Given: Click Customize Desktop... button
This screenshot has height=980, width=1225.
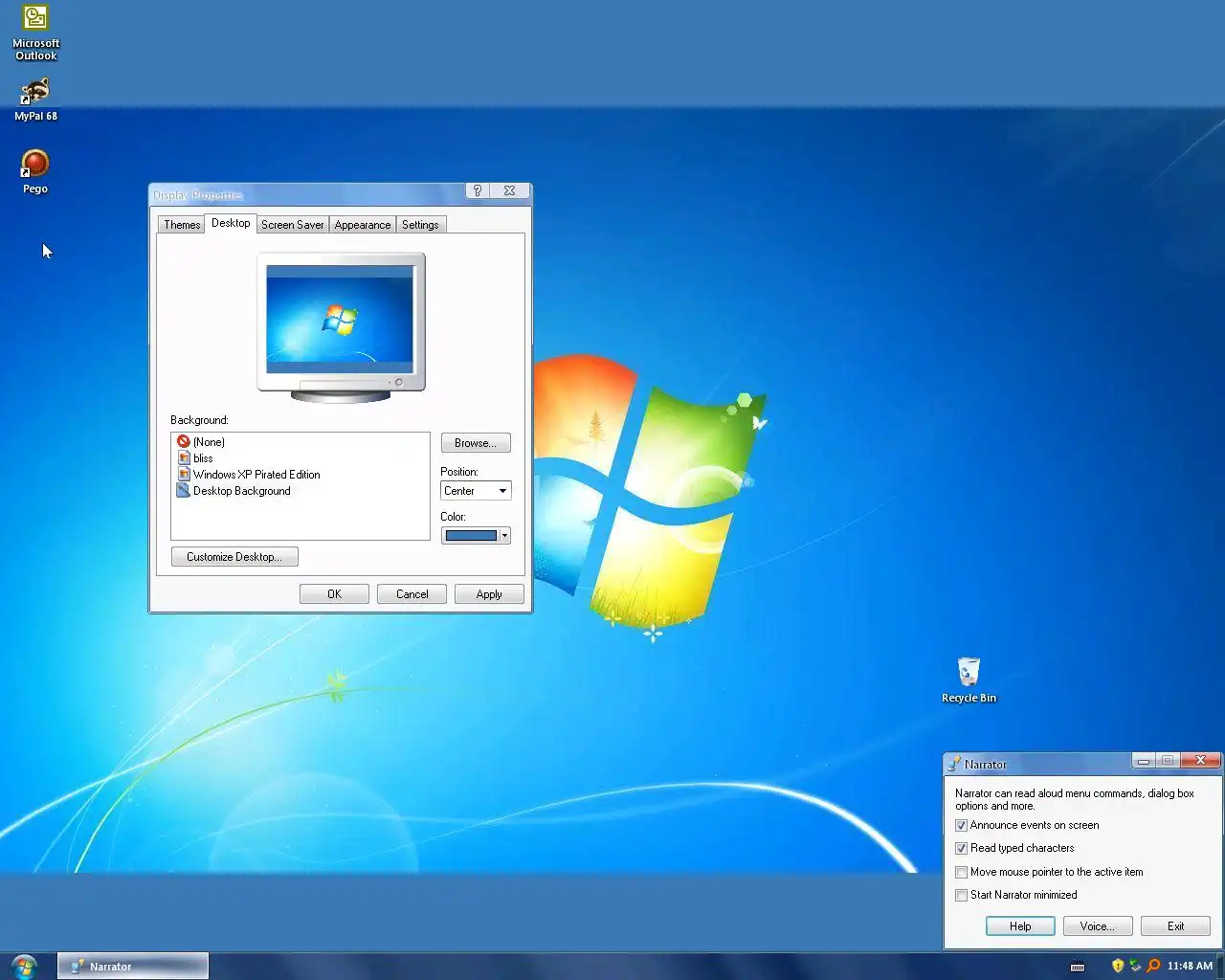Looking at the screenshot, I should [x=234, y=557].
